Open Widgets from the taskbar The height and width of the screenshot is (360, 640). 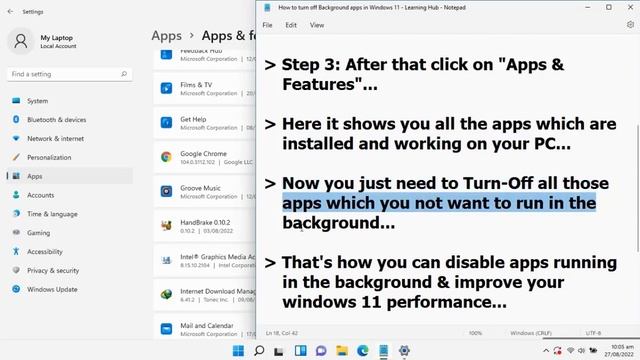300,350
